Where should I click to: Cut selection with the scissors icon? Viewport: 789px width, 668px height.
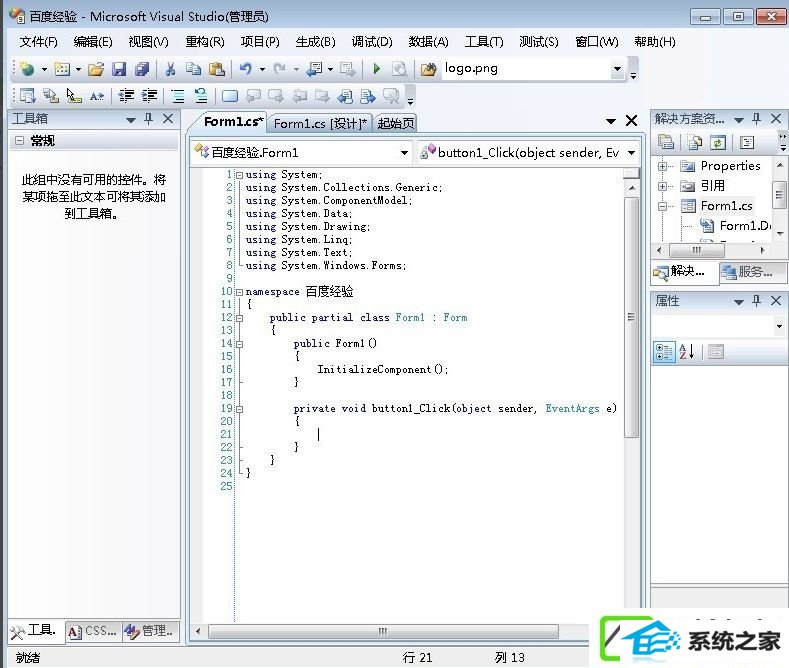pos(171,69)
